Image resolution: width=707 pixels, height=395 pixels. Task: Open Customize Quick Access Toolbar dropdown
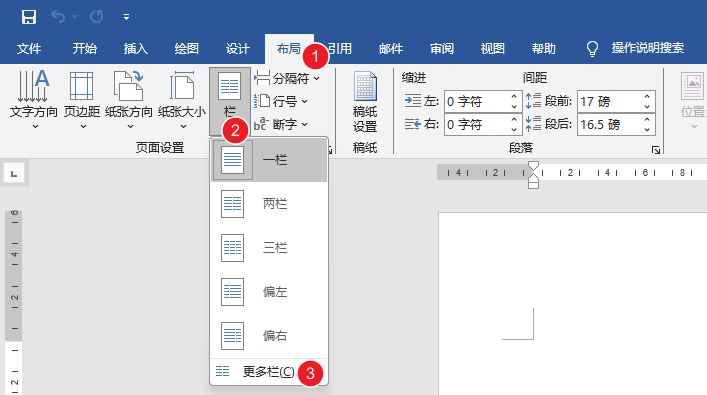tap(126, 17)
